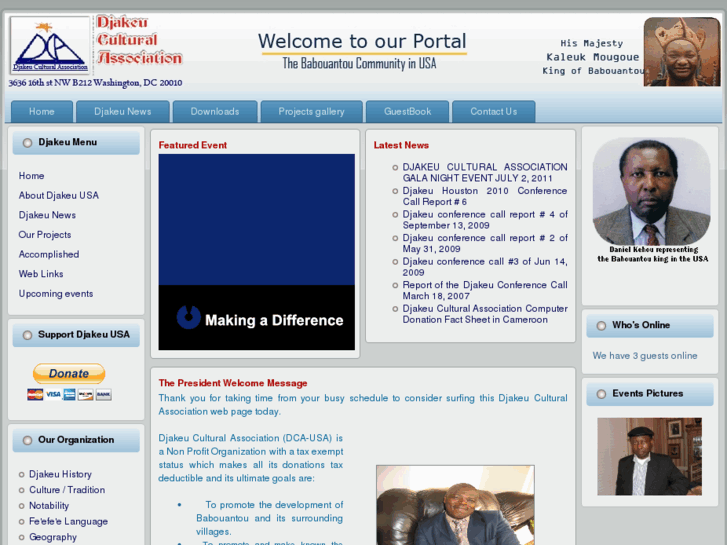Click the King Kaleuk Mougoue portrait photo
The image size is (727, 545).
coord(682,52)
